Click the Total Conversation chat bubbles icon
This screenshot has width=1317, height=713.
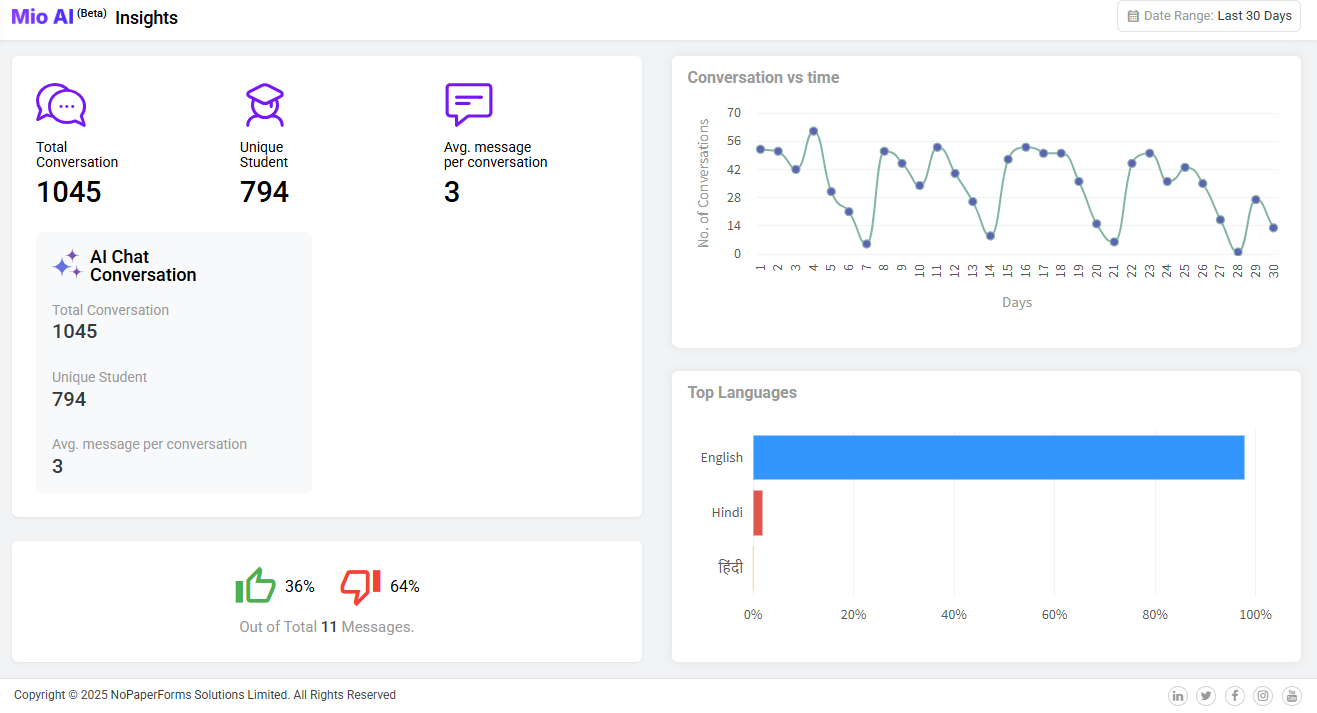point(61,105)
